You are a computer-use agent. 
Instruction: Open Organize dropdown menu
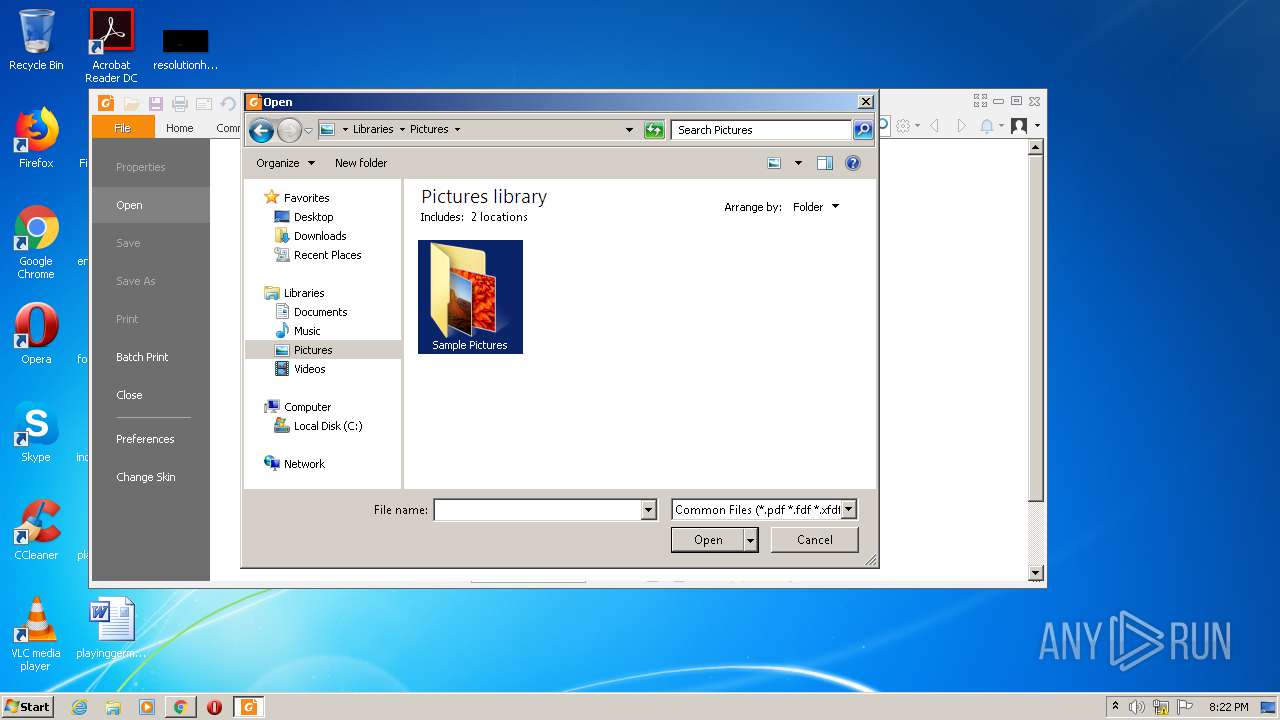tap(285, 163)
